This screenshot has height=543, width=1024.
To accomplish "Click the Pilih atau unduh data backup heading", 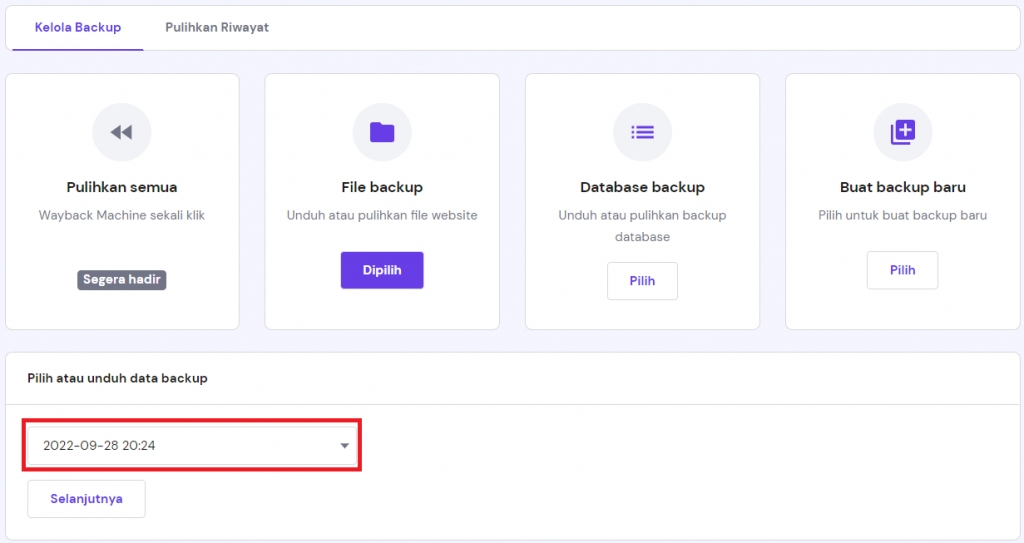I will coord(118,378).
